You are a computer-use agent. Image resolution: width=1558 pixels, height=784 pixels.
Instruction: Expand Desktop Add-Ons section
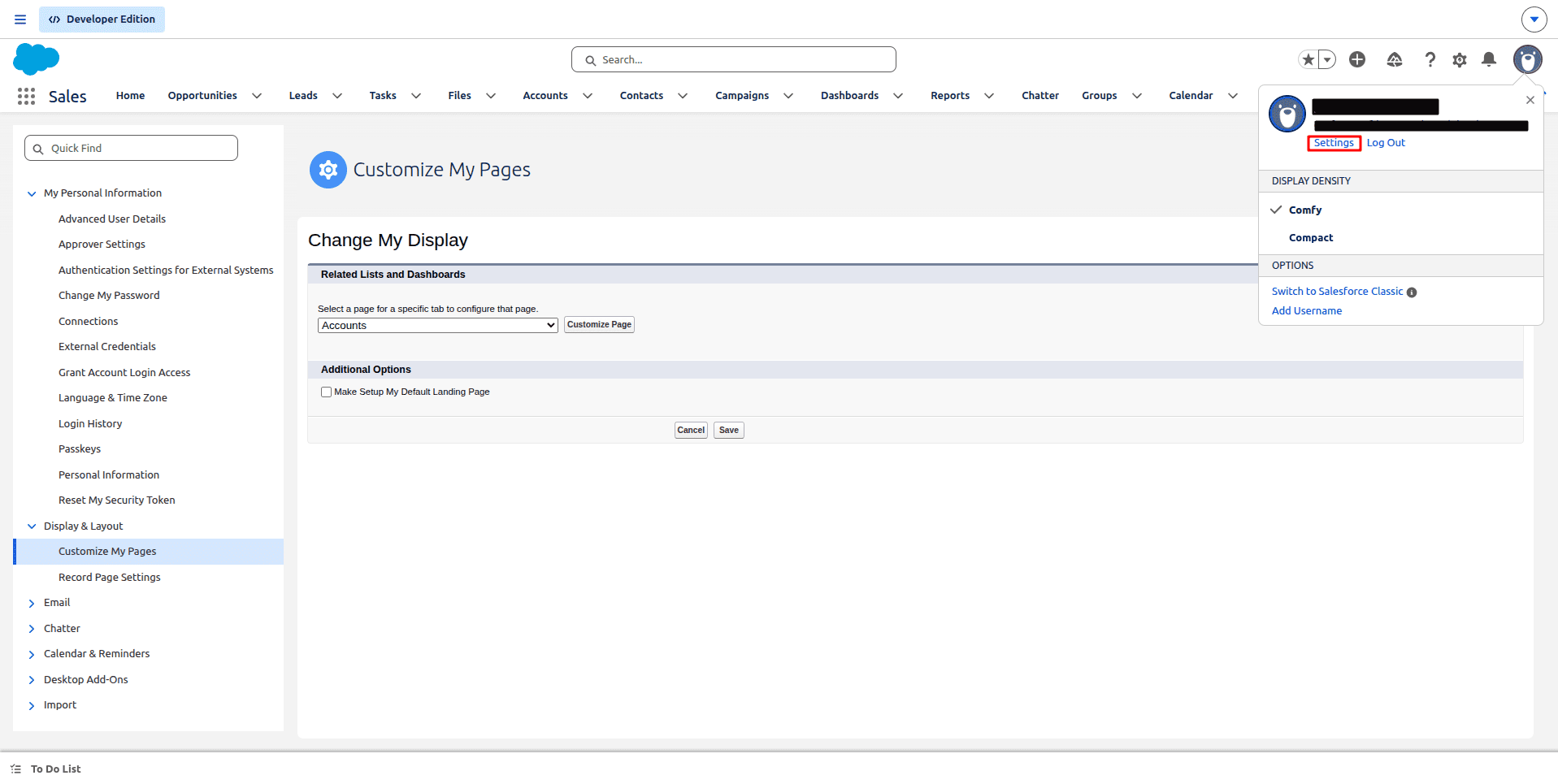point(32,680)
